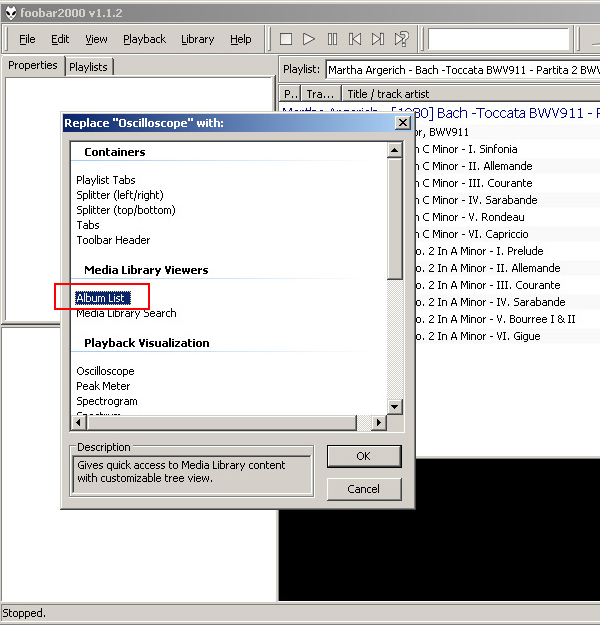Image resolution: width=600 pixels, height=625 pixels.
Task: Open the Help menu
Action: coord(240,39)
